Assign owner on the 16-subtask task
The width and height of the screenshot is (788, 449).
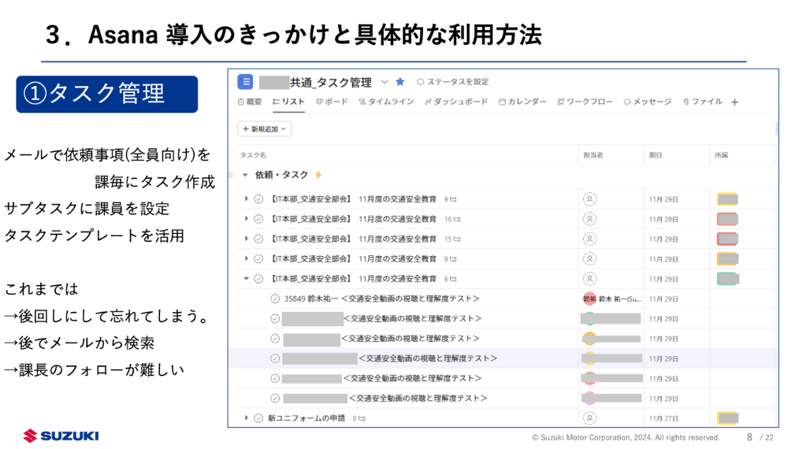point(589,219)
